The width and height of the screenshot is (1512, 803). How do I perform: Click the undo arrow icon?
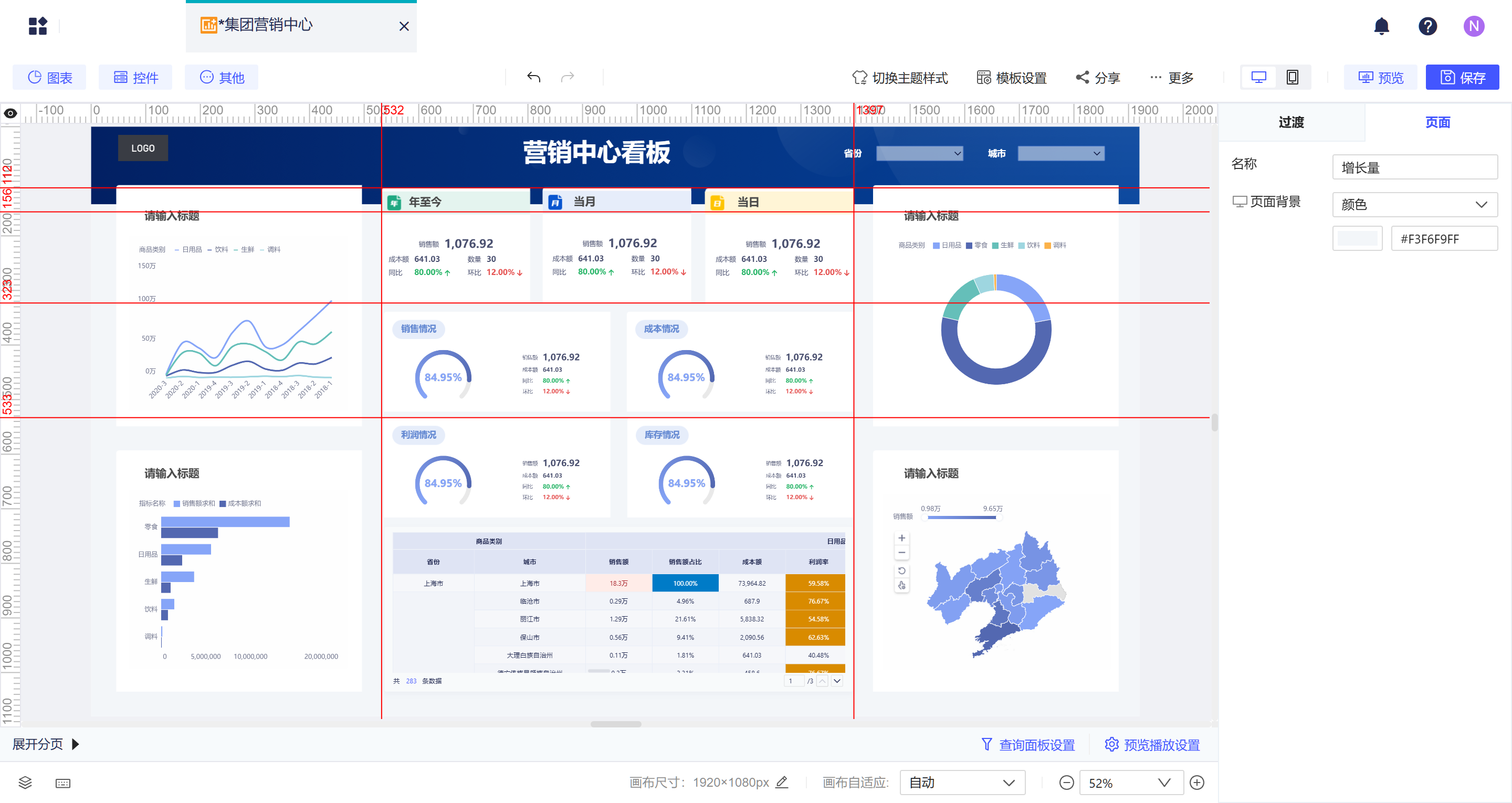coord(533,77)
